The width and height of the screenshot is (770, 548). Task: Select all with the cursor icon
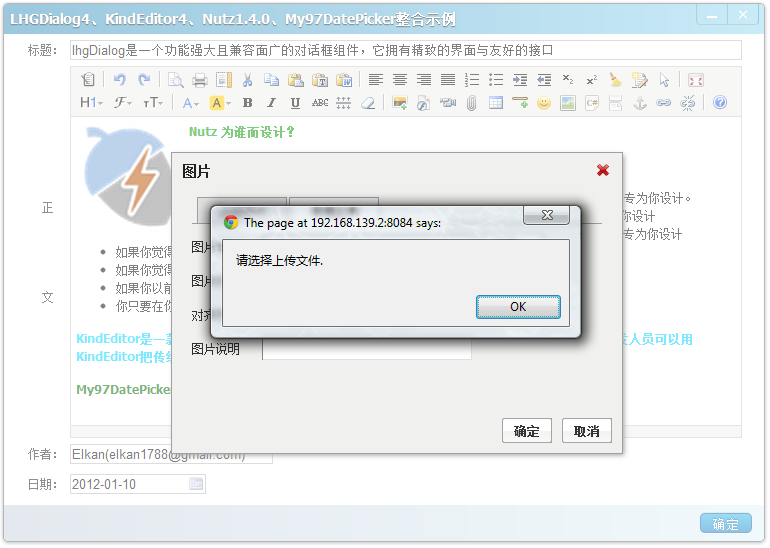click(x=664, y=80)
